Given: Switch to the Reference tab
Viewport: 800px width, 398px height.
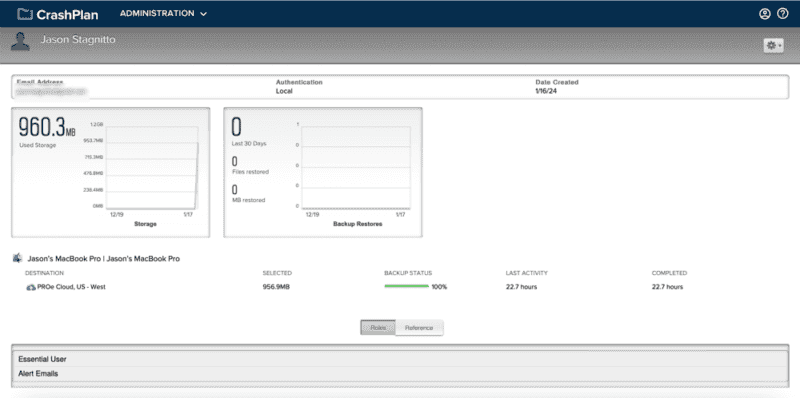Looking at the screenshot, I should point(419,328).
